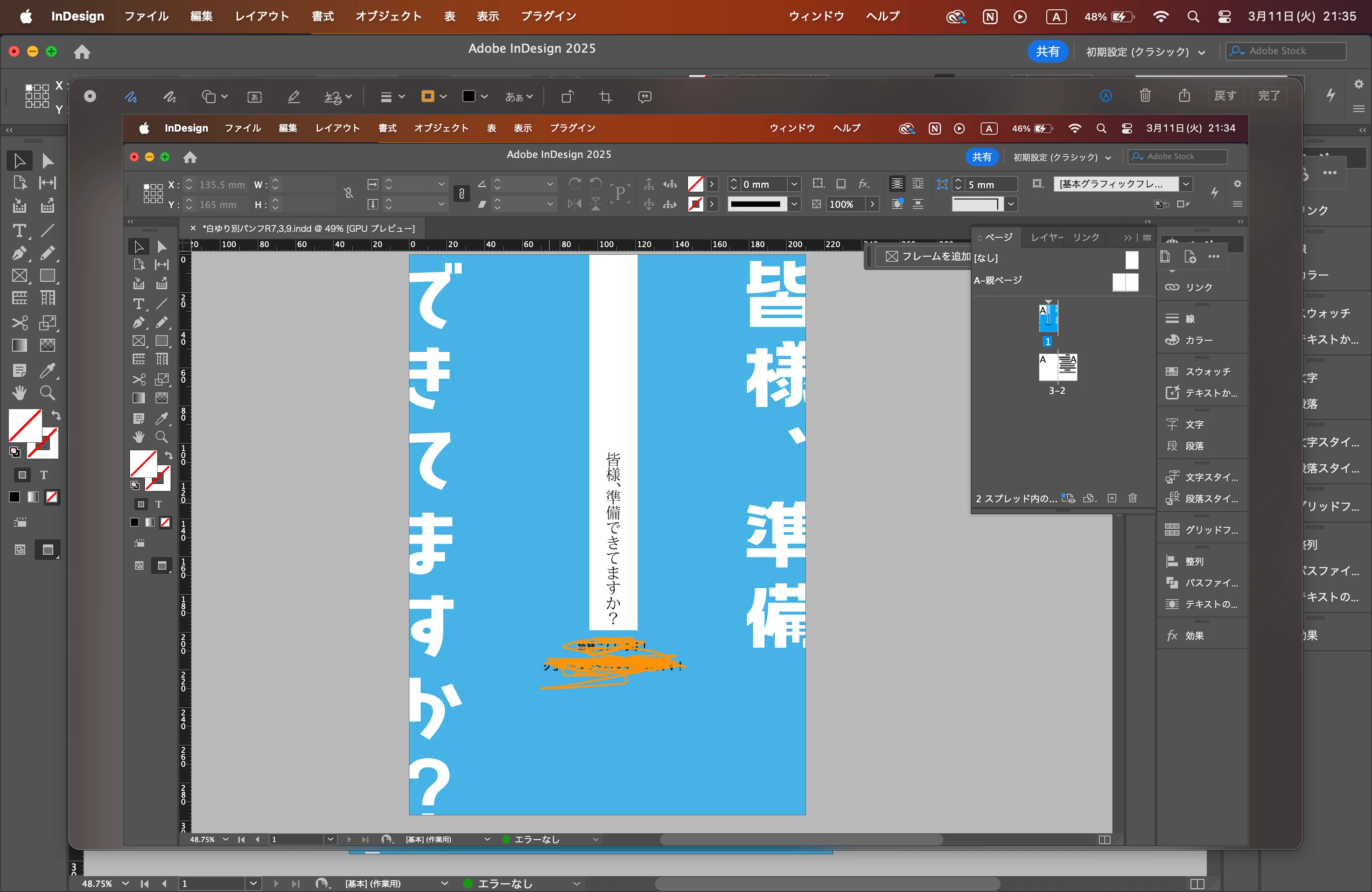Delete screenshot with markup trash icon

pos(1145,96)
